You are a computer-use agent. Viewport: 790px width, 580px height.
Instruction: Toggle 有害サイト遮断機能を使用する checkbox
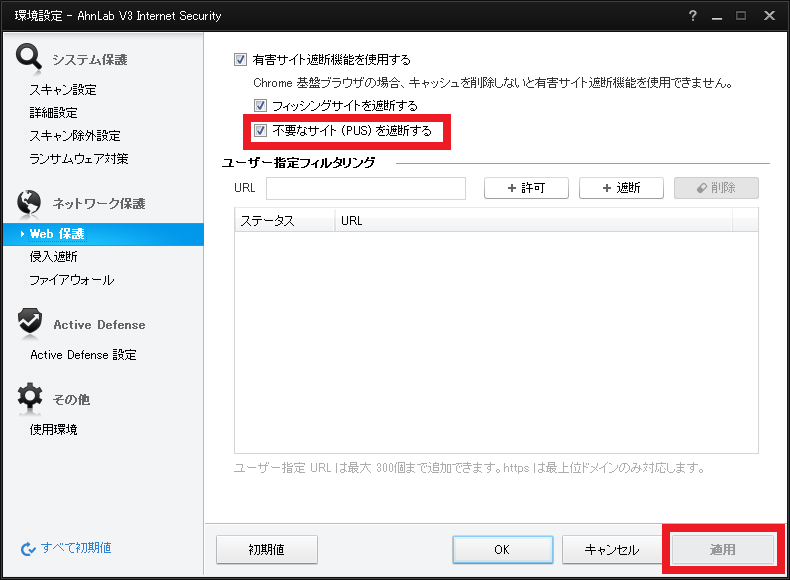click(240, 59)
